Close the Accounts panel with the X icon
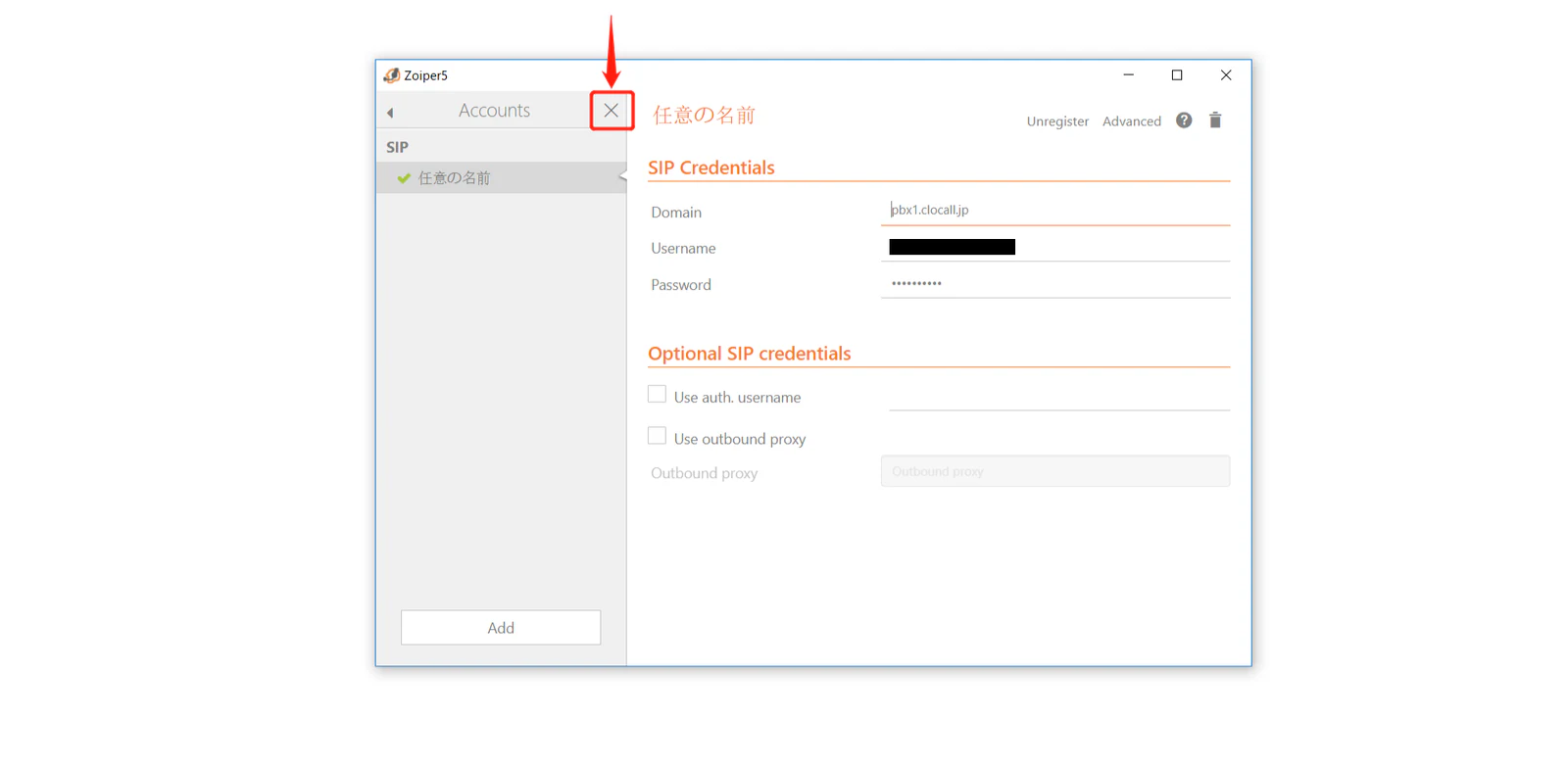The image size is (1568, 768). point(612,111)
